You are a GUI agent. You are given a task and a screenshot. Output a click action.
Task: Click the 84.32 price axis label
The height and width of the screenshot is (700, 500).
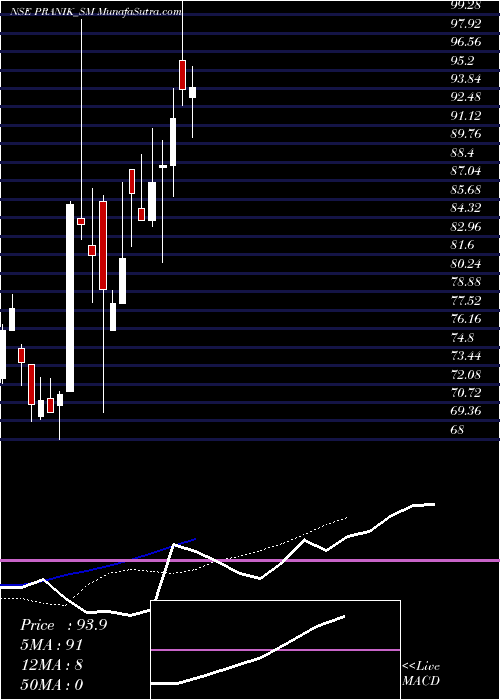(466, 208)
